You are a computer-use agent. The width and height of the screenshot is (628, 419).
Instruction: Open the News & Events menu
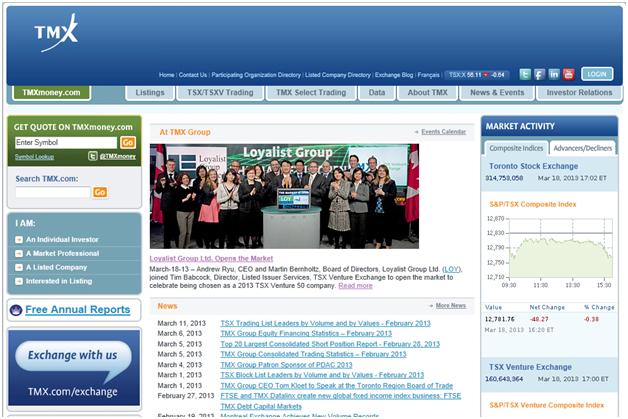coord(497,93)
